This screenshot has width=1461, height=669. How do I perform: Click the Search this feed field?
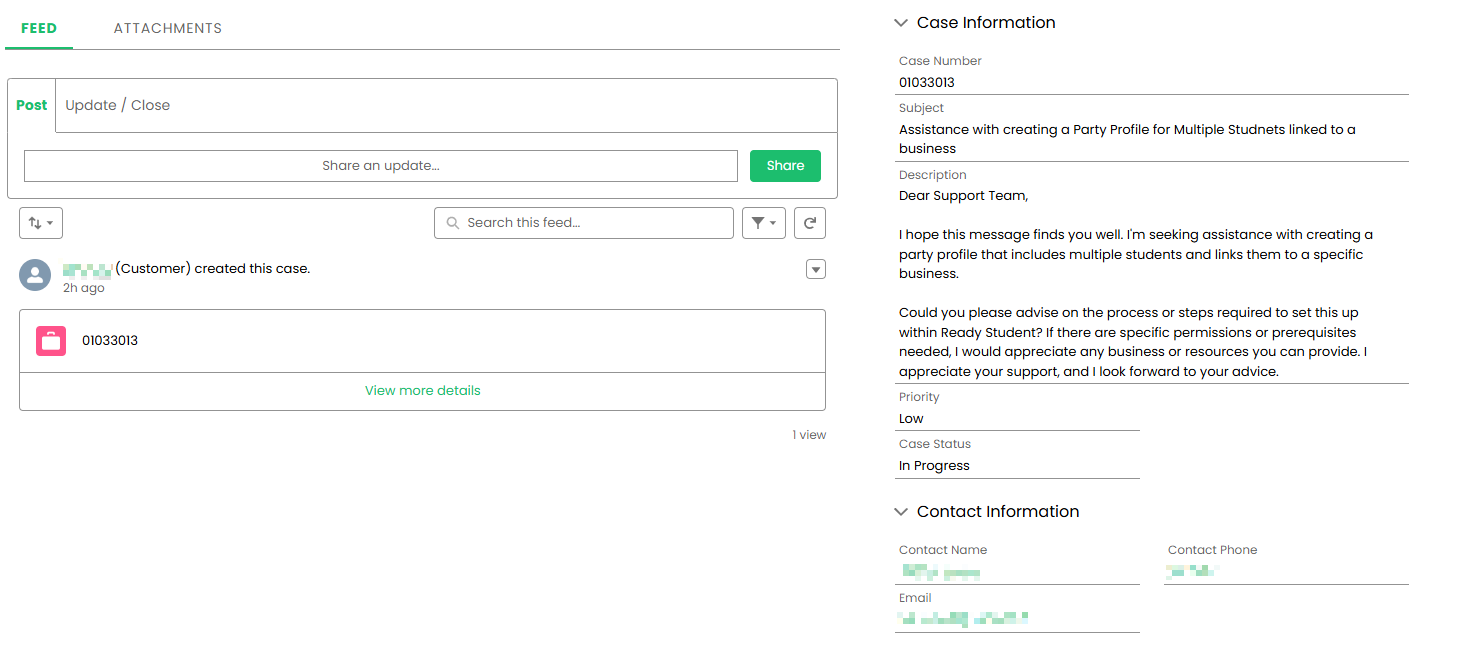(x=584, y=223)
